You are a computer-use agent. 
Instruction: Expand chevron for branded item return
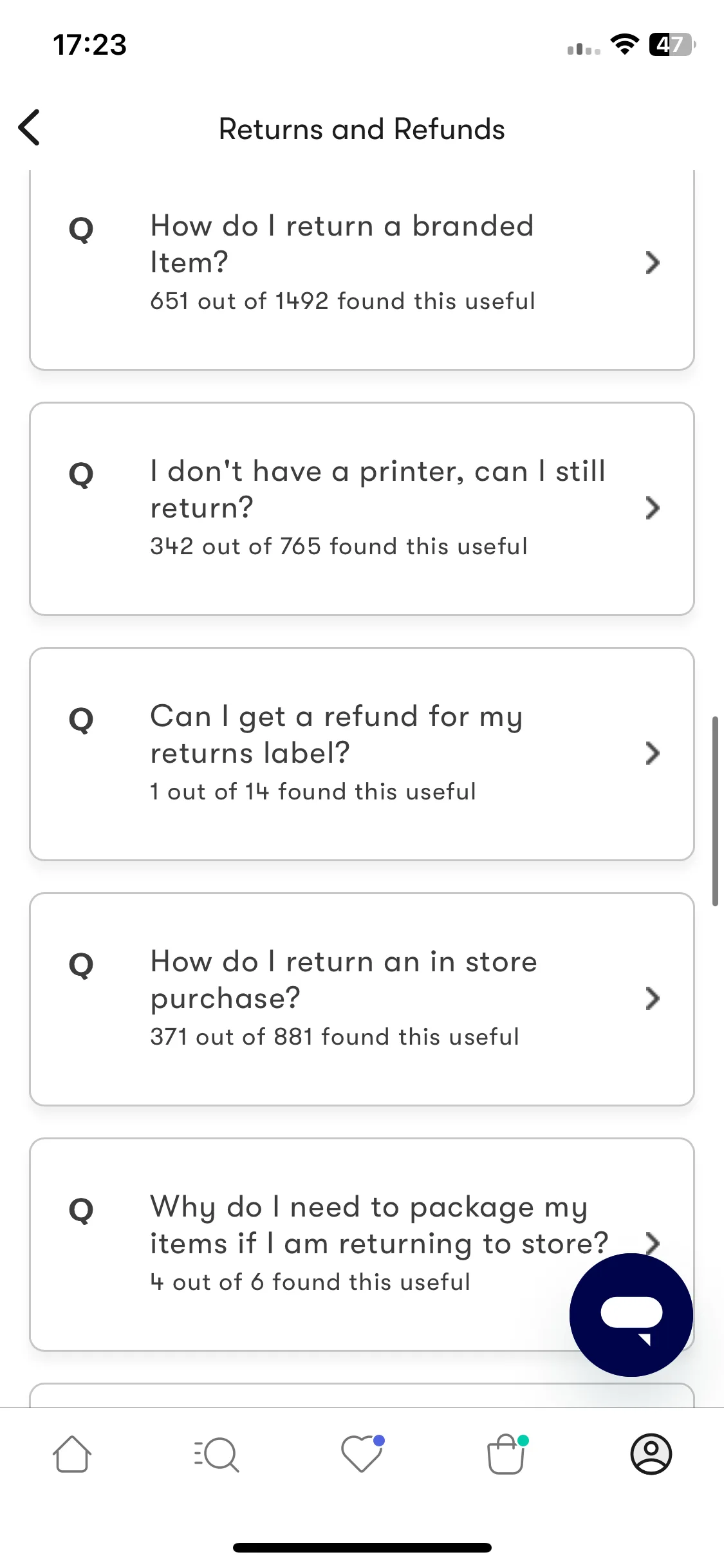tap(653, 263)
